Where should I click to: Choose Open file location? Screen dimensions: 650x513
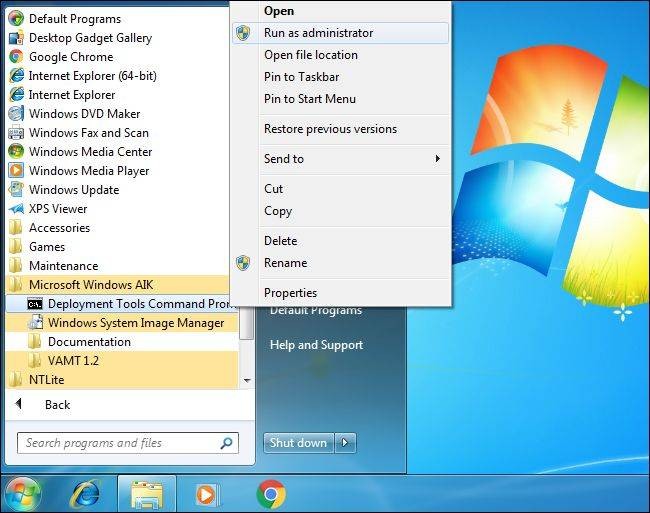[x=341, y=55]
